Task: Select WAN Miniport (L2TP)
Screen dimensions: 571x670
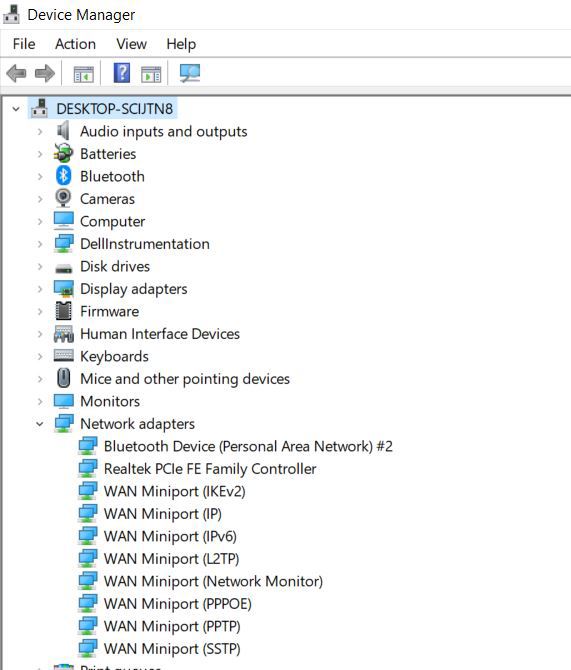Action: click(x=171, y=558)
